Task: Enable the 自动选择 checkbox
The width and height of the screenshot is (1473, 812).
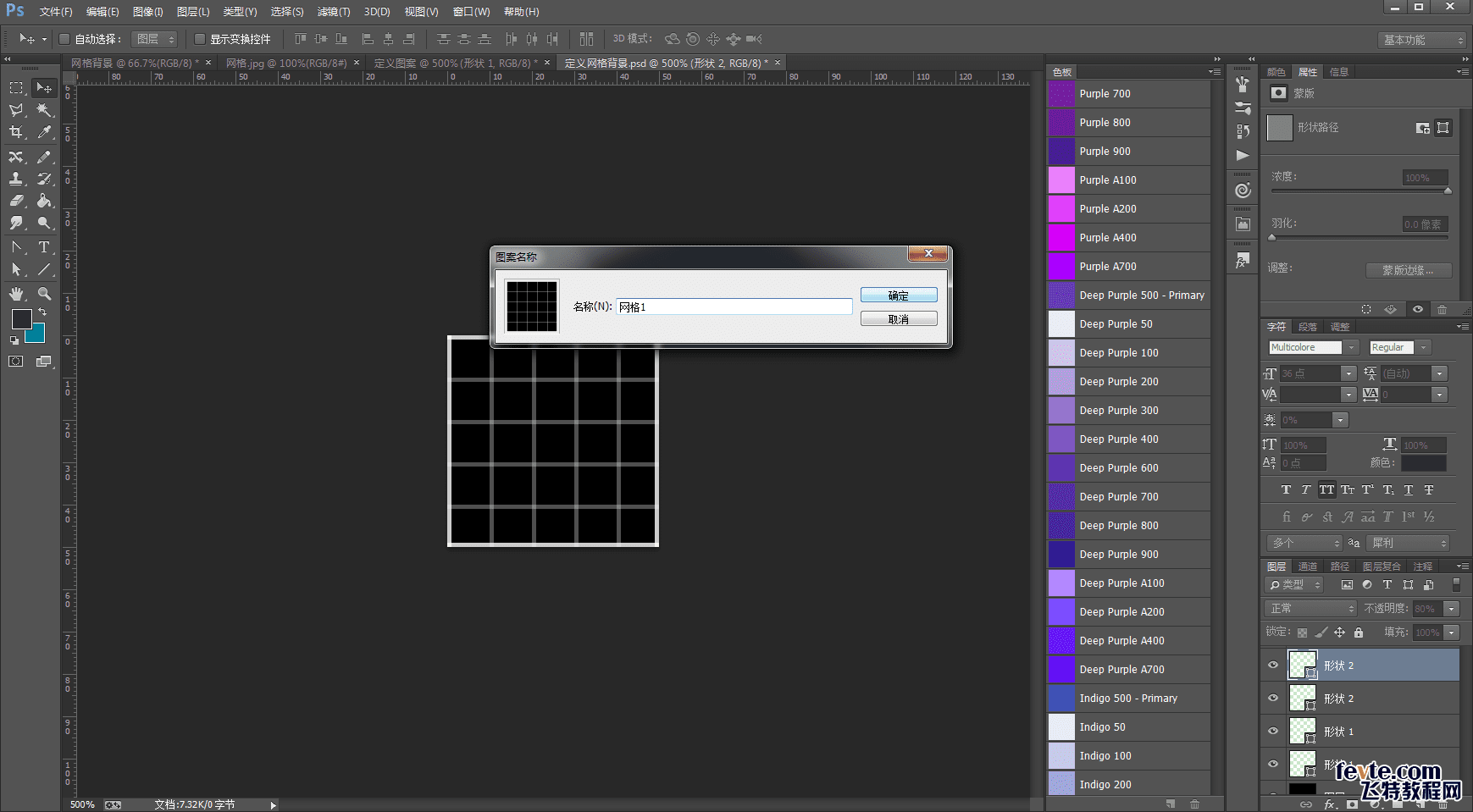Action: coord(64,39)
